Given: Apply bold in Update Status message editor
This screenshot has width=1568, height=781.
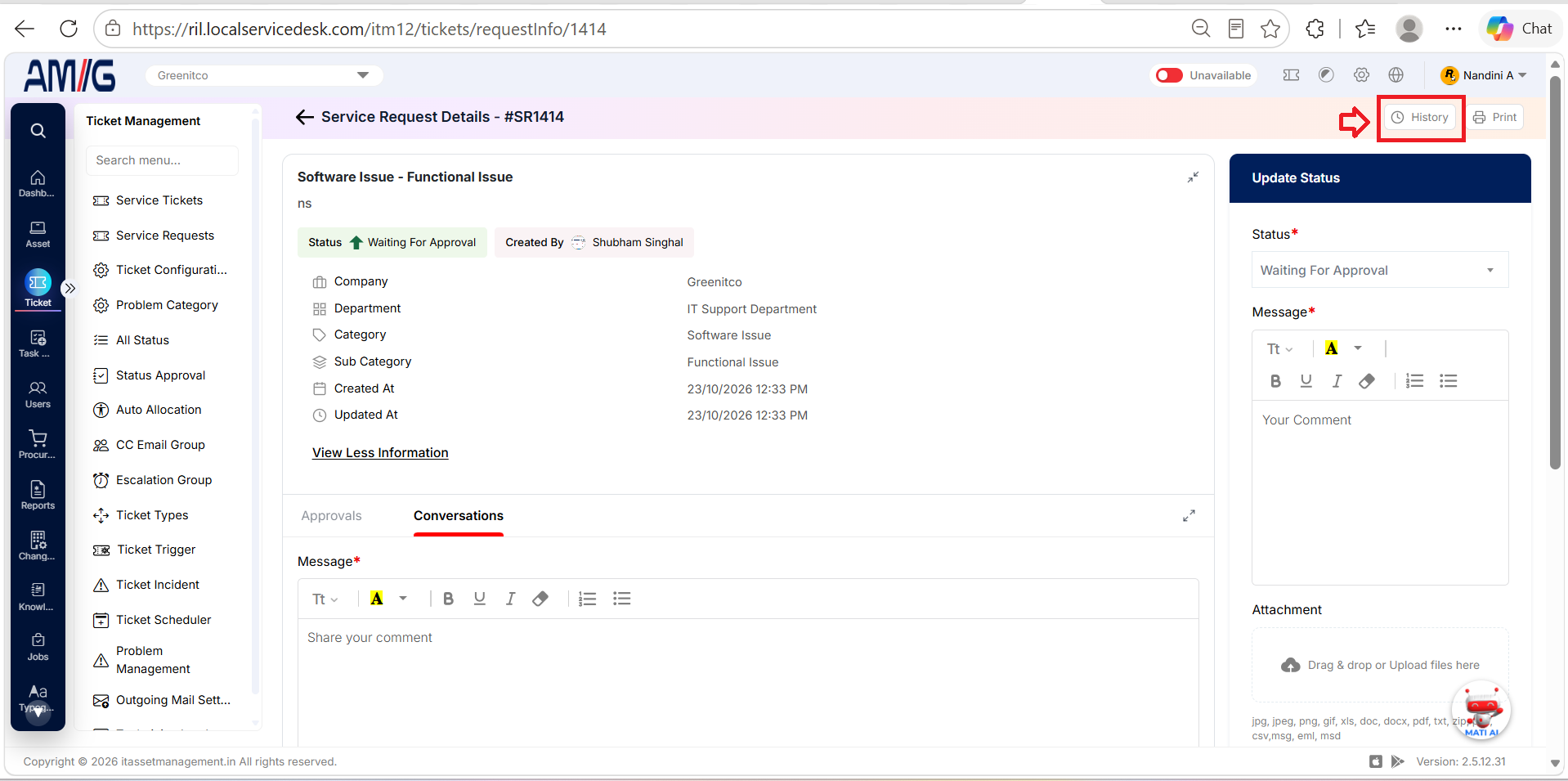Looking at the screenshot, I should [1275, 381].
